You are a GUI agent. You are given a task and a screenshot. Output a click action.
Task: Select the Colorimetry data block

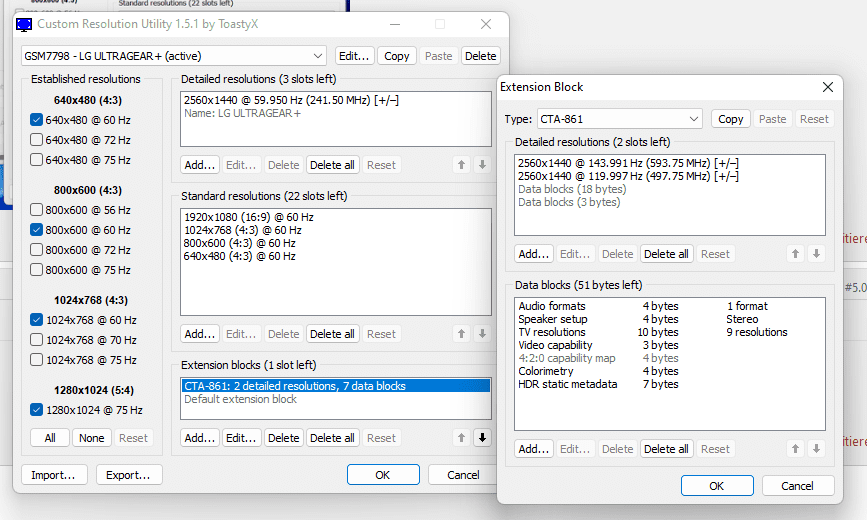point(670,371)
